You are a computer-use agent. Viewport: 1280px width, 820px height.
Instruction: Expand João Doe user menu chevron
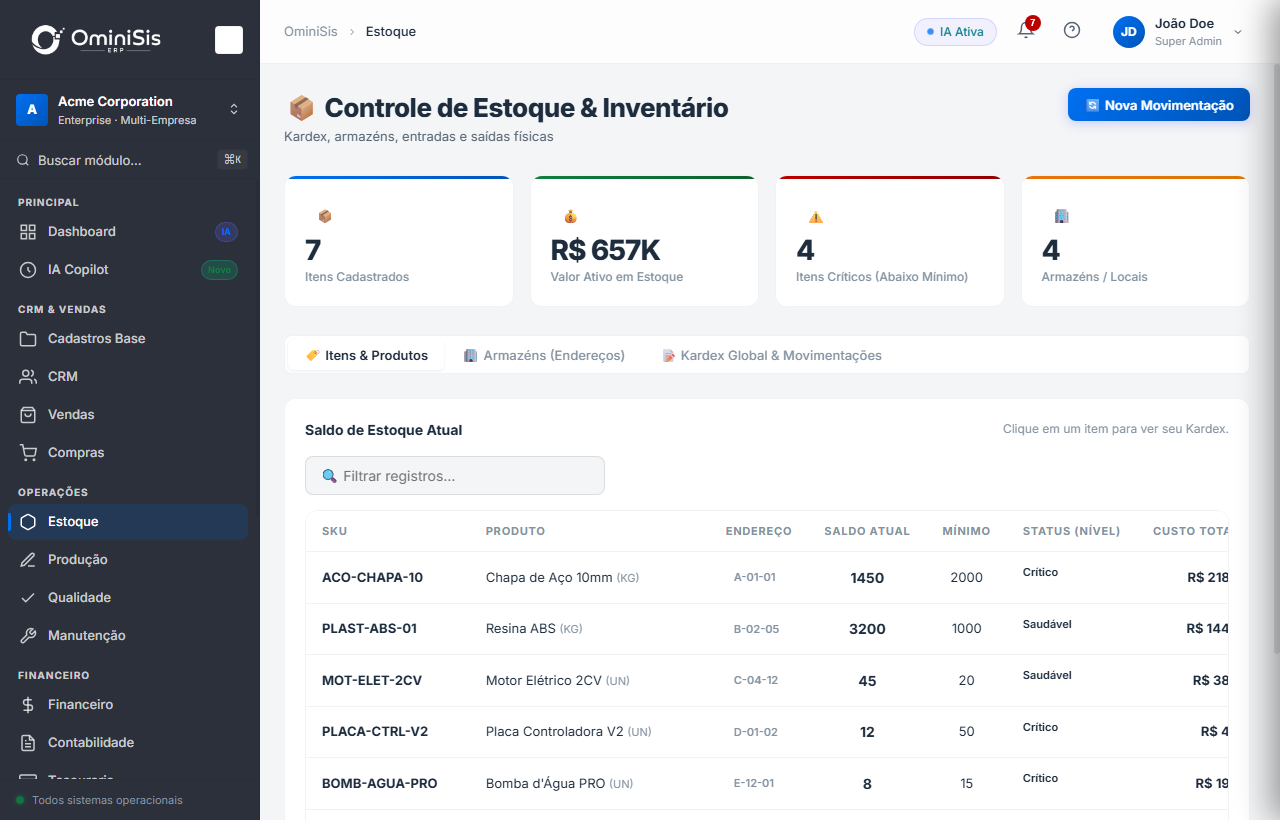[x=1238, y=33]
